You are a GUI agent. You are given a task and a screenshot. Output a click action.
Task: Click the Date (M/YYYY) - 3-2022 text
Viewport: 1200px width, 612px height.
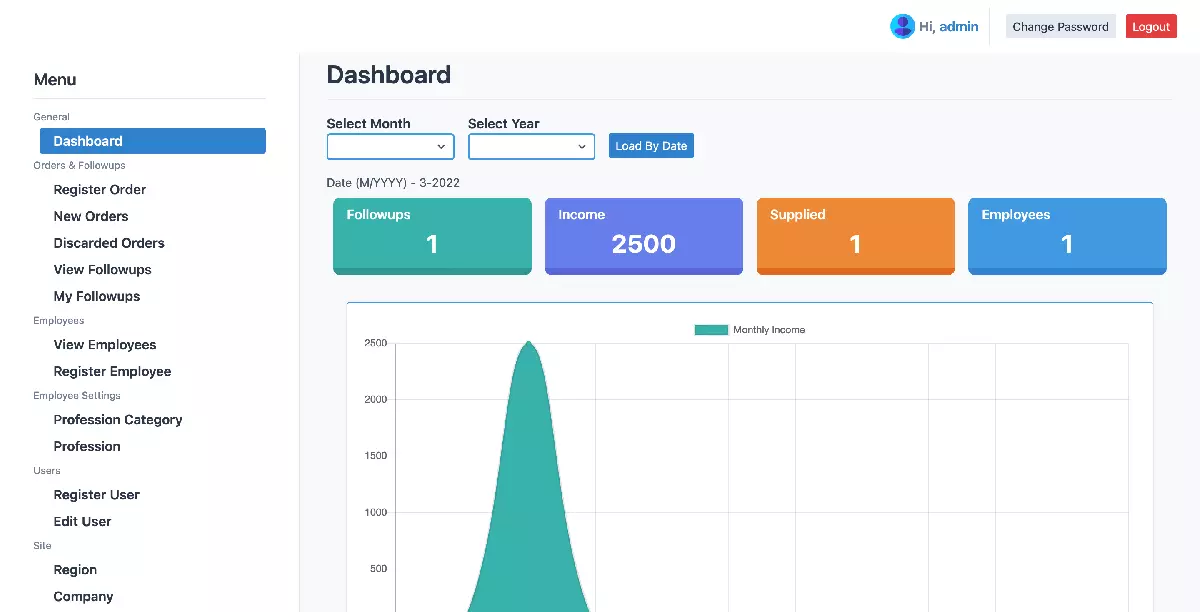coord(393,183)
